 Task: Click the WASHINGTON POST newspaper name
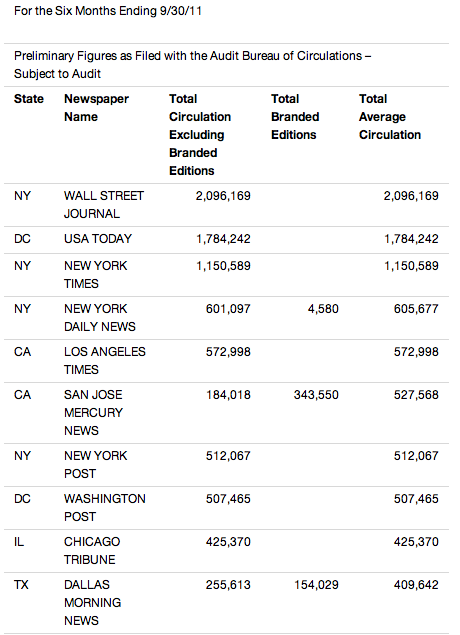click(104, 507)
